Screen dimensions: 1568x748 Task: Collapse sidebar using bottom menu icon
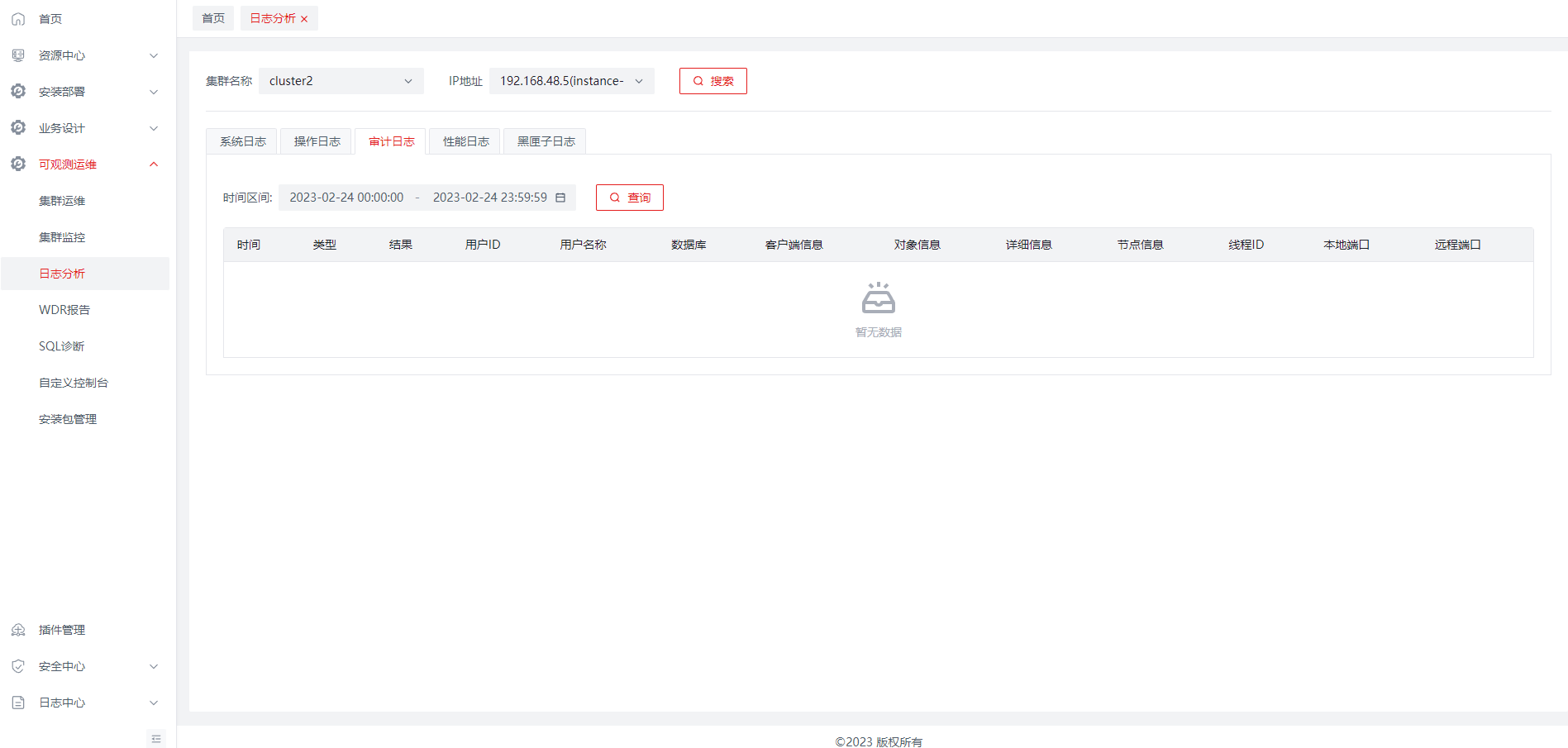click(156, 738)
